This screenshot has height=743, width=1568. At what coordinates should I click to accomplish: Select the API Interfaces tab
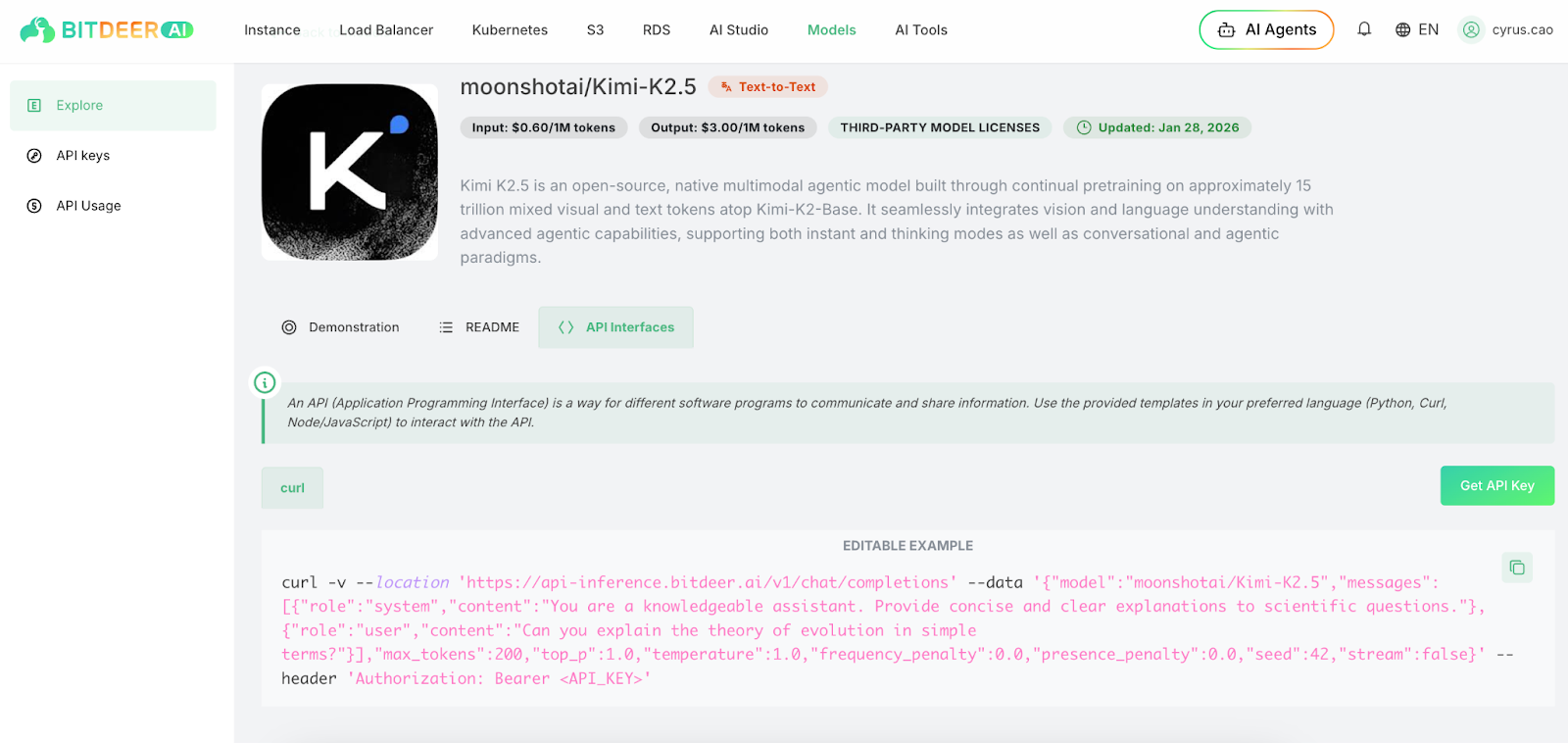coord(616,327)
